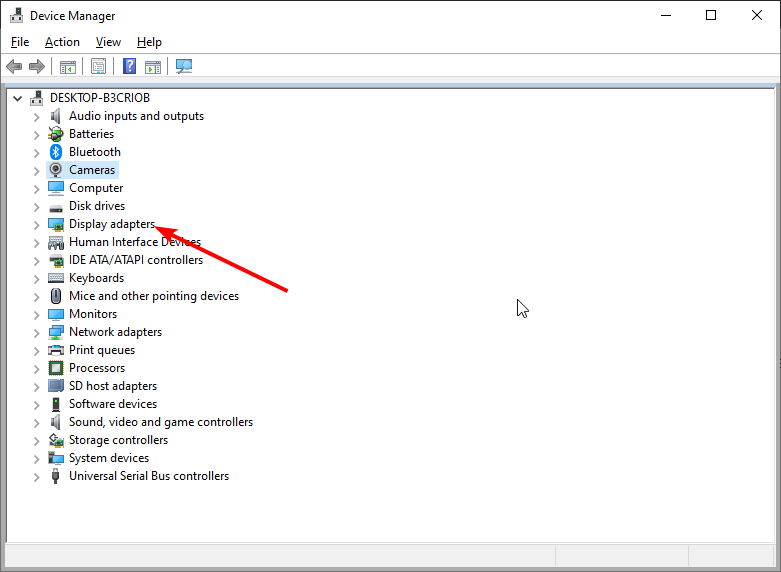Select the Display adapters label
This screenshot has width=781, height=572.
112,224
